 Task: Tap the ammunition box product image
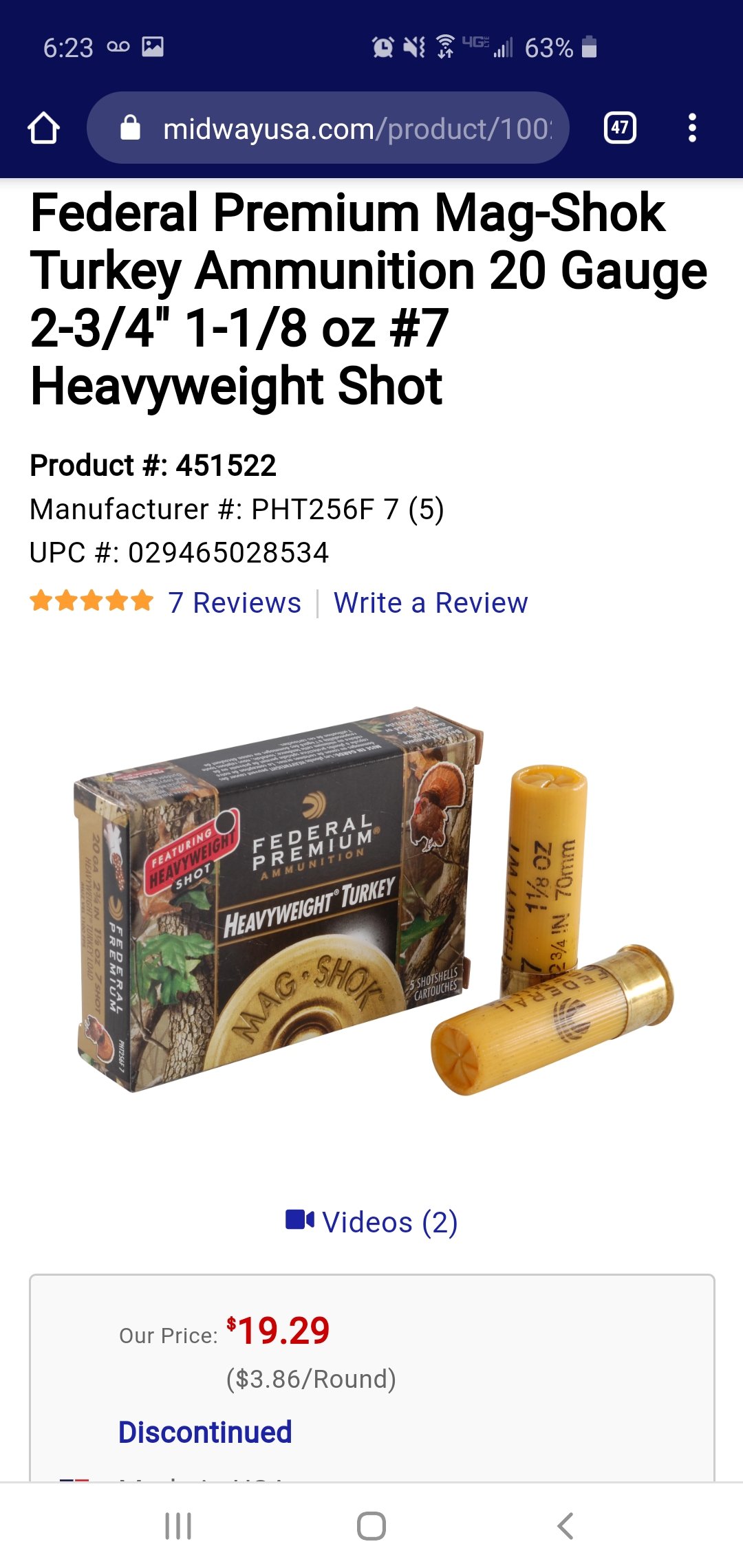pos(279,899)
